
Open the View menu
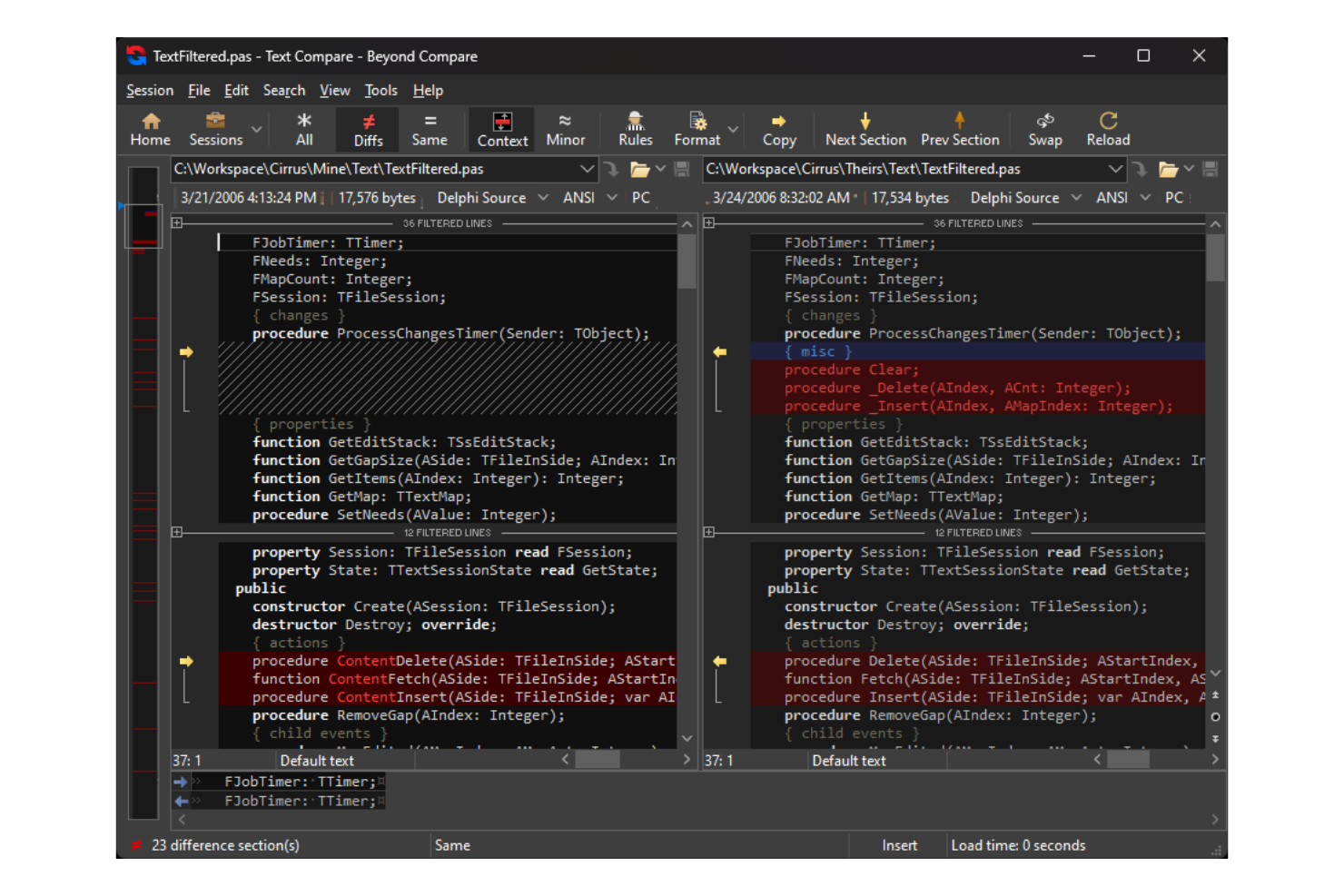tap(335, 90)
